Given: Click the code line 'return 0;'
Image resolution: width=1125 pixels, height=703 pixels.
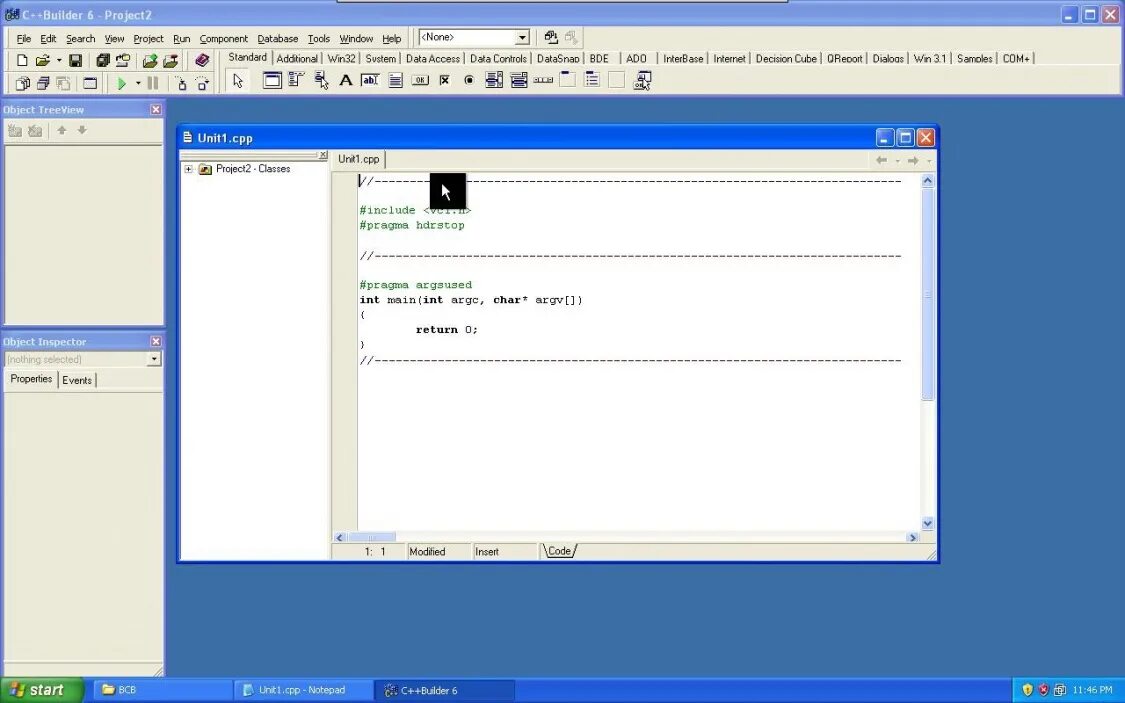Looking at the screenshot, I should pyautogui.click(x=446, y=330).
